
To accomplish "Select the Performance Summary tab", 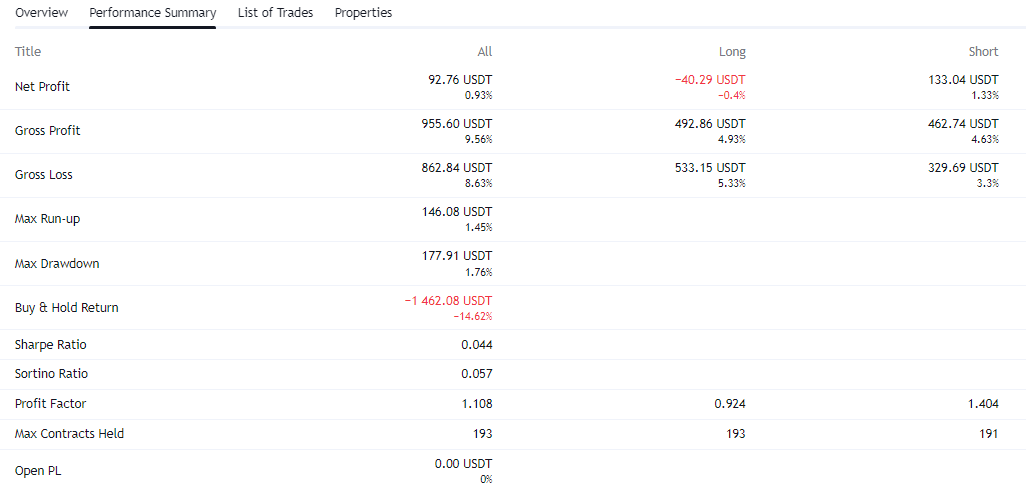I will (x=152, y=13).
